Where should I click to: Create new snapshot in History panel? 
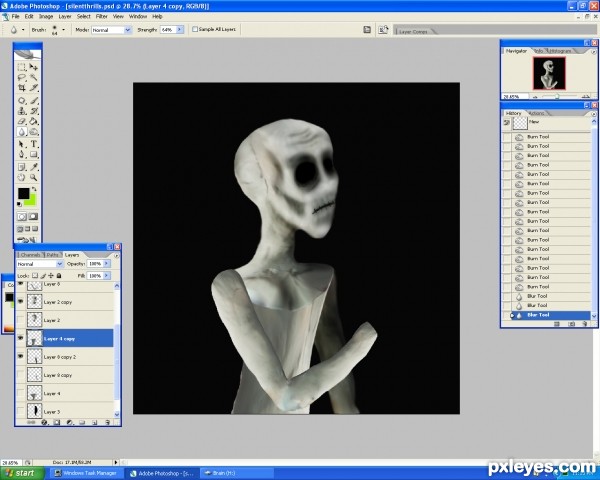(571, 324)
